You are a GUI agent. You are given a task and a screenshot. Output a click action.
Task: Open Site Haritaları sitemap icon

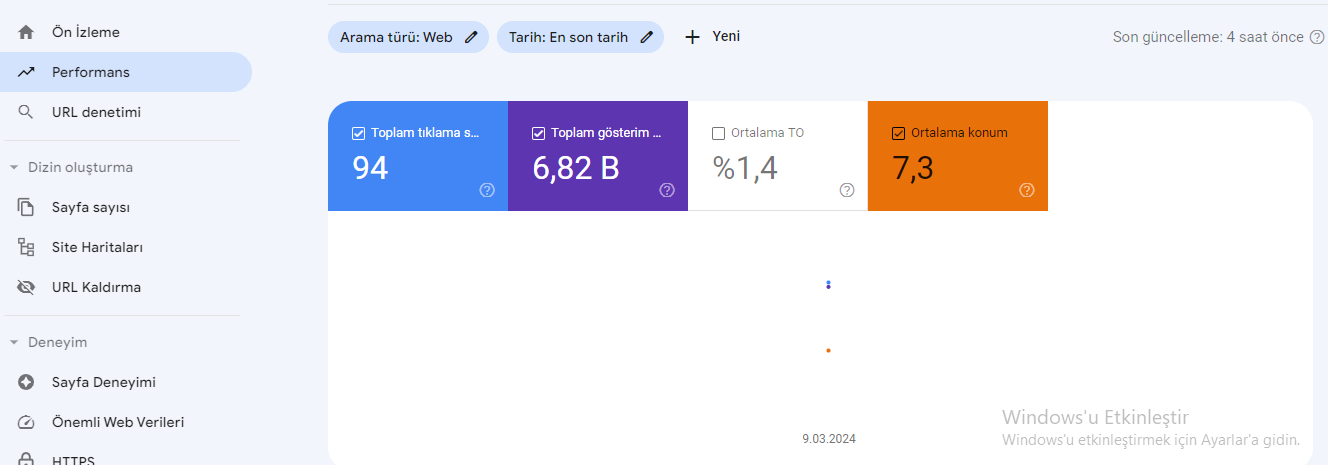[26, 247]
